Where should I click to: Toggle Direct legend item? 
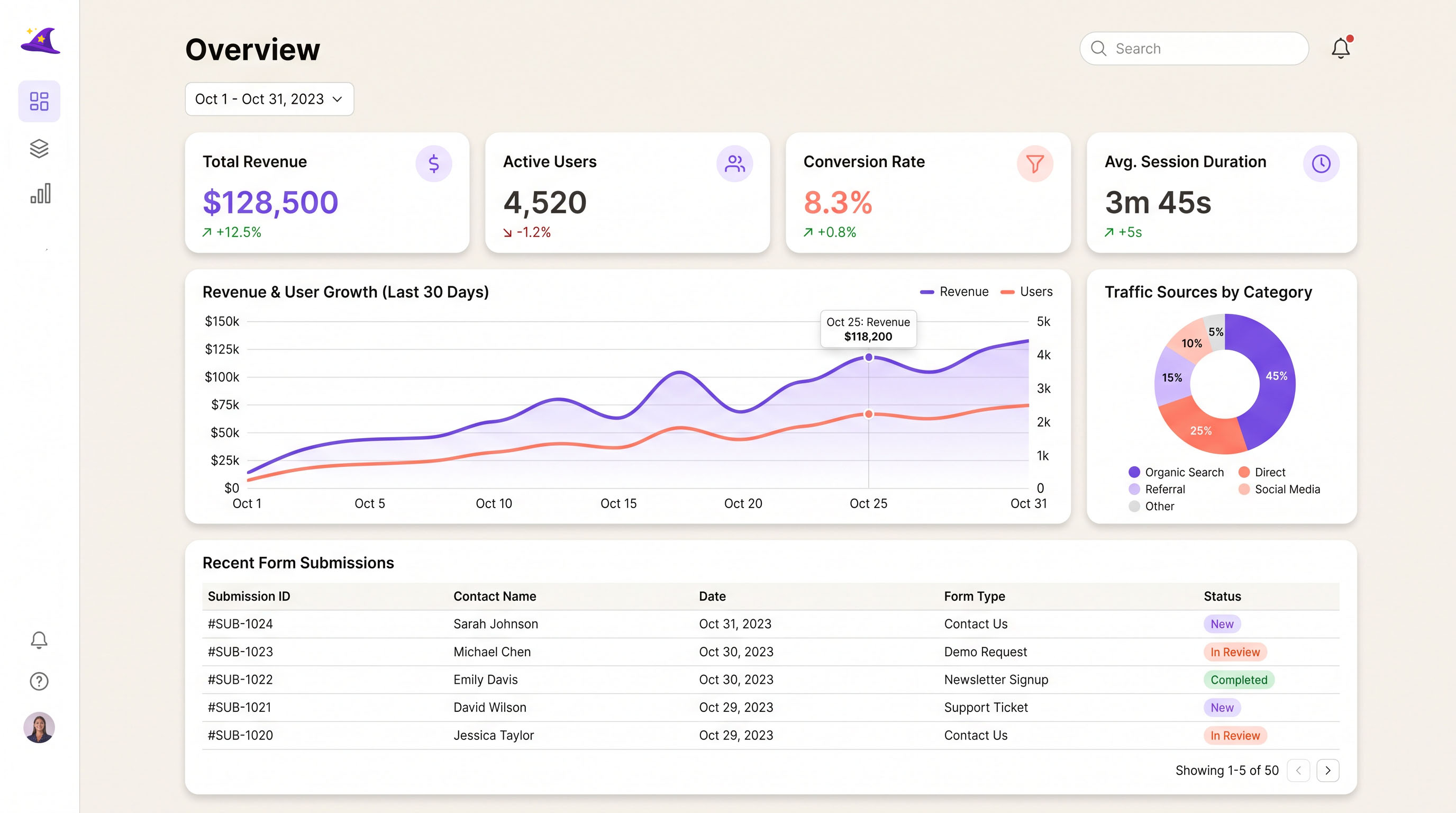1261,472
